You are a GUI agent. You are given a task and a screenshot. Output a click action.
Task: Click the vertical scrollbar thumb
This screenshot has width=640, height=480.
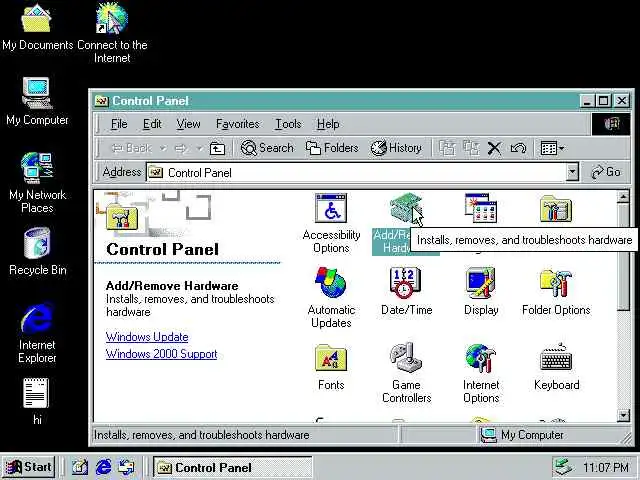tap(623, 257)
